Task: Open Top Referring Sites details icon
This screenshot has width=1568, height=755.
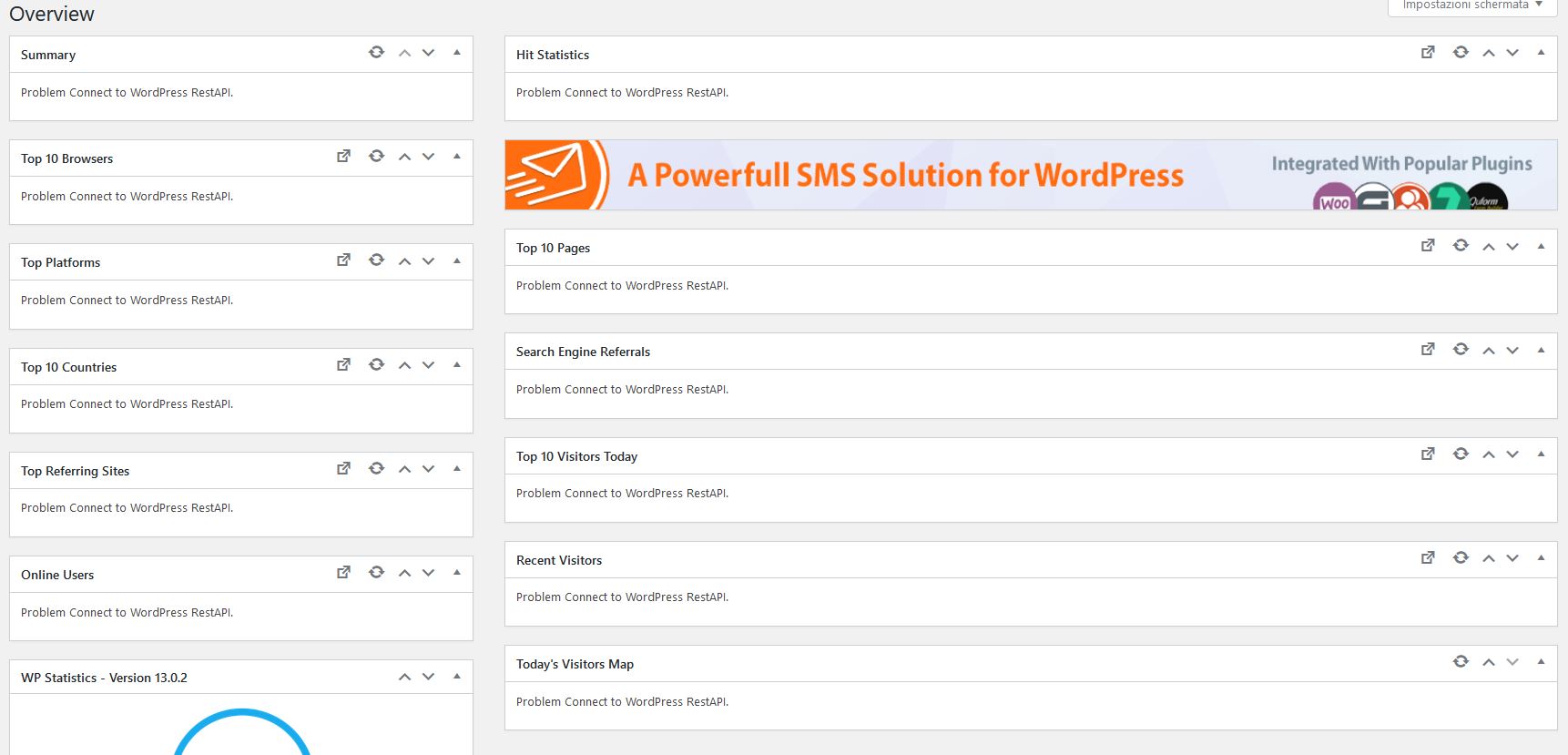Action: (343, 469)
